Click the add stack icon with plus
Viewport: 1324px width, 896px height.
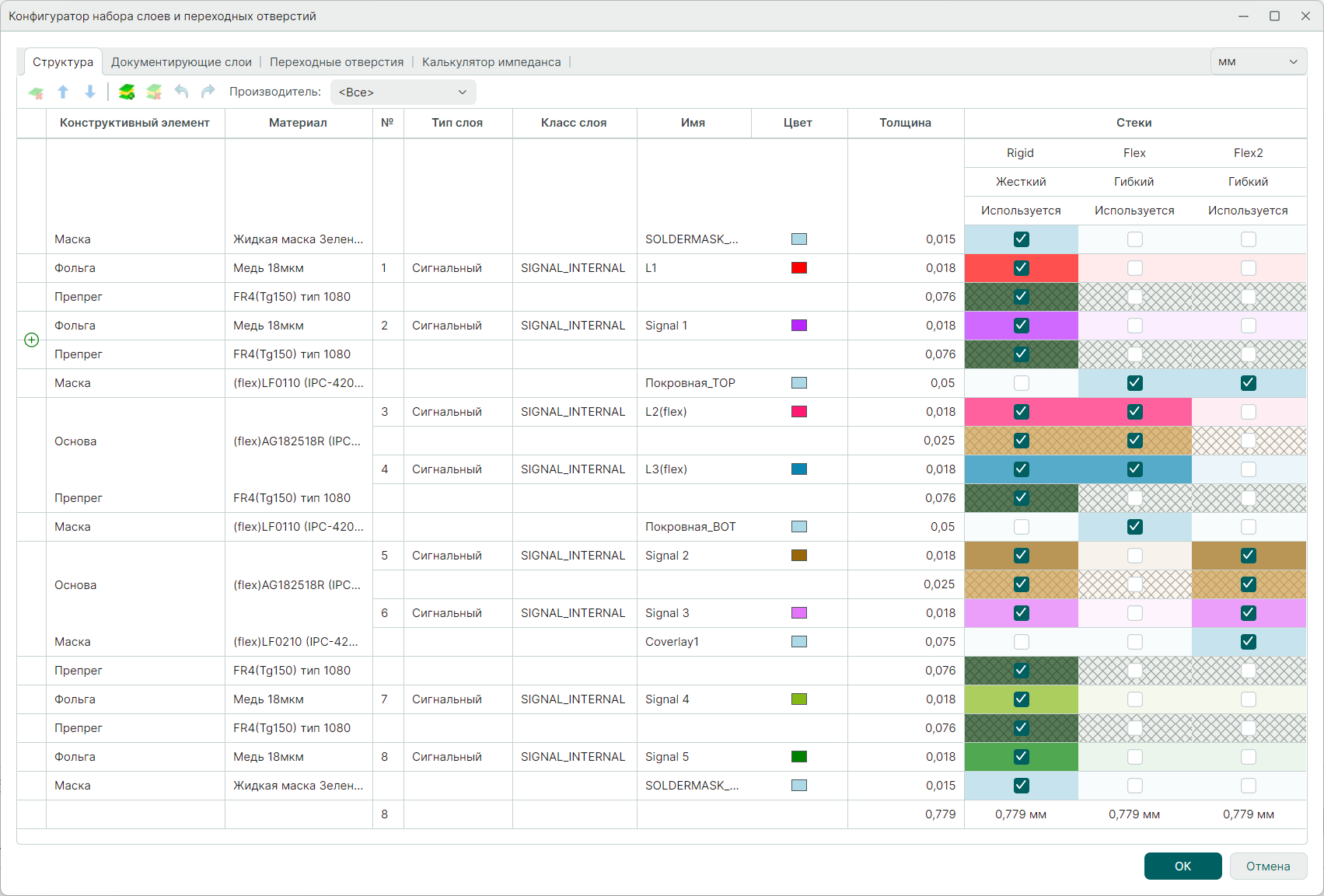(x=127, y=92)
